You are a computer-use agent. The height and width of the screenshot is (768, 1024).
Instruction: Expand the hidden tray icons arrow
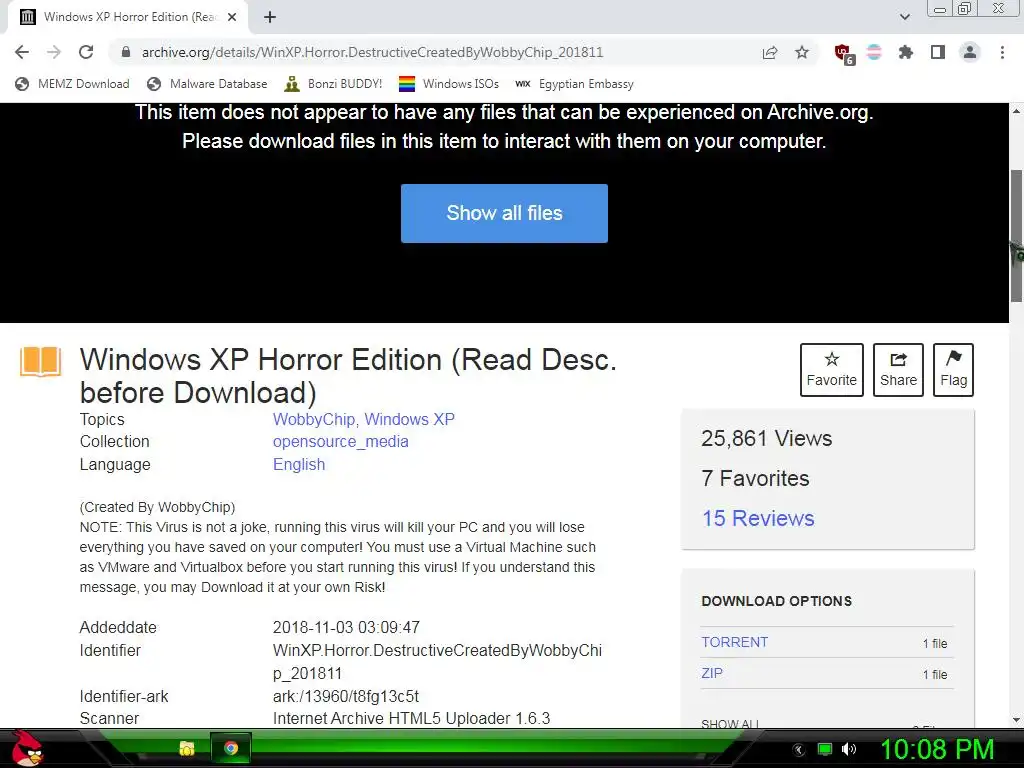click(x=798, y=750)
